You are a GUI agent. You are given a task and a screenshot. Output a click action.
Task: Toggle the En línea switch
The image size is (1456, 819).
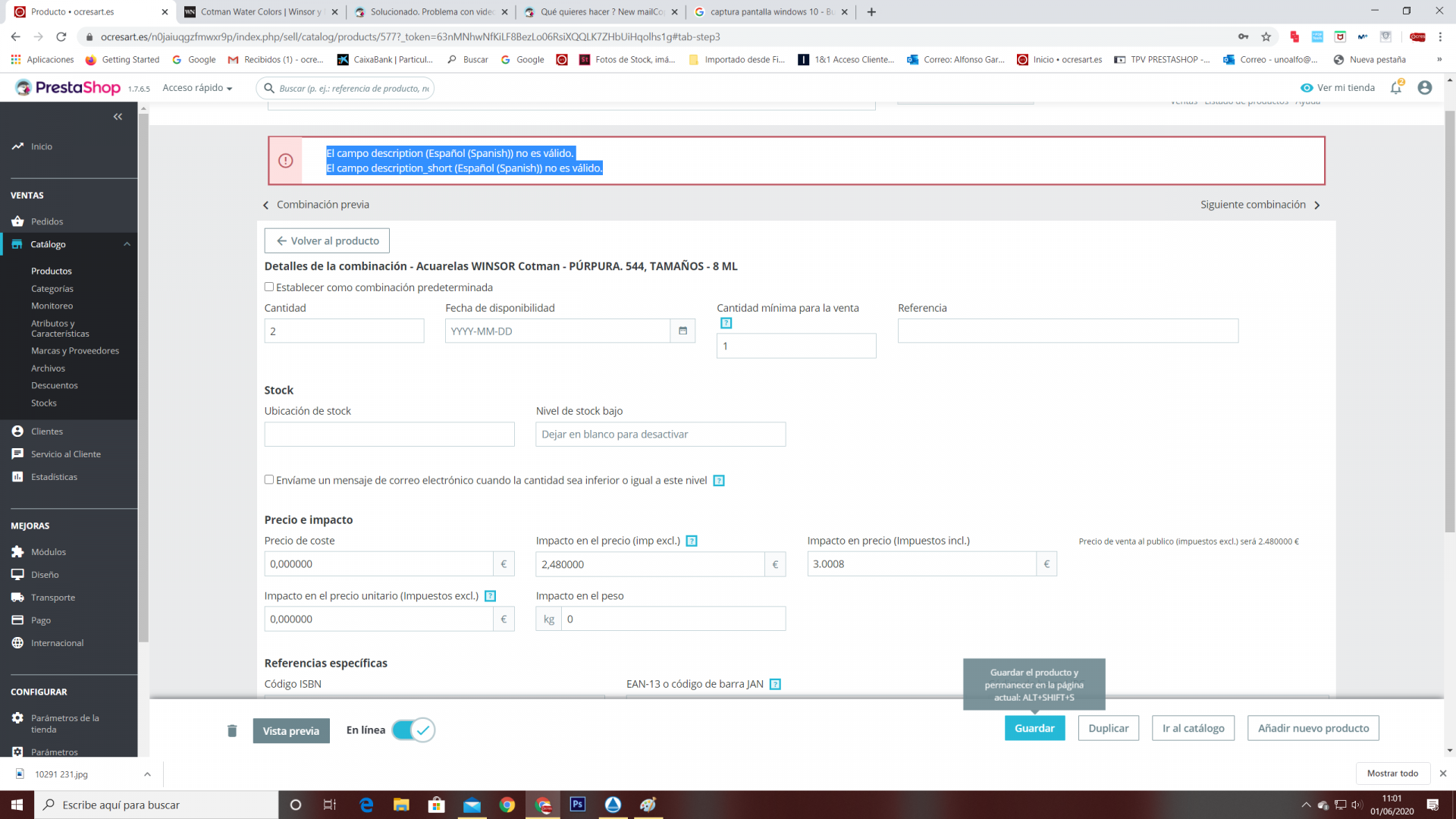tap(413, 730)
